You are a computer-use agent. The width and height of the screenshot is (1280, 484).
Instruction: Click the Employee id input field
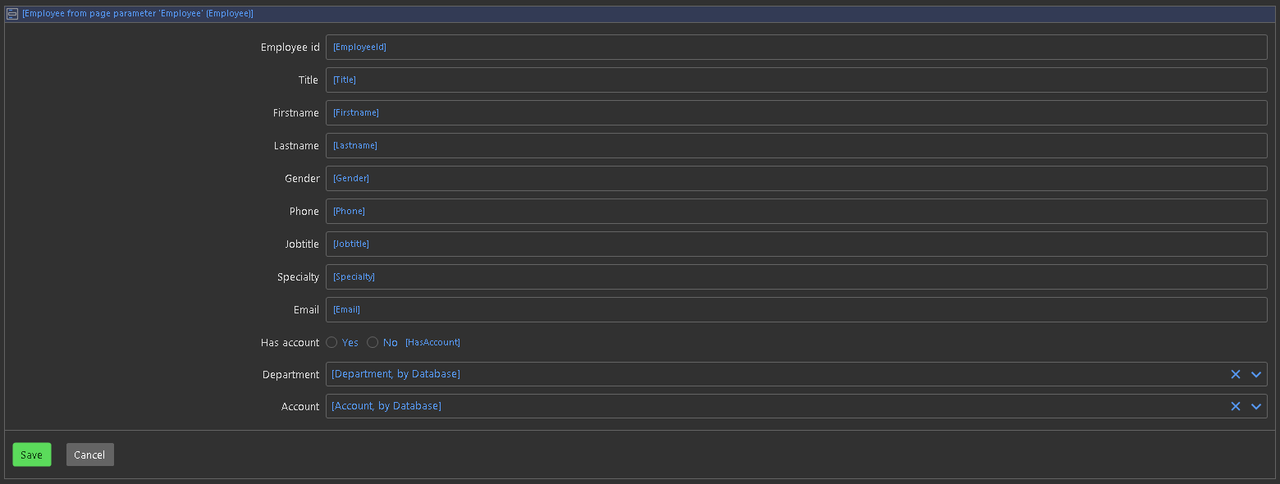click(x=796, y=47)
